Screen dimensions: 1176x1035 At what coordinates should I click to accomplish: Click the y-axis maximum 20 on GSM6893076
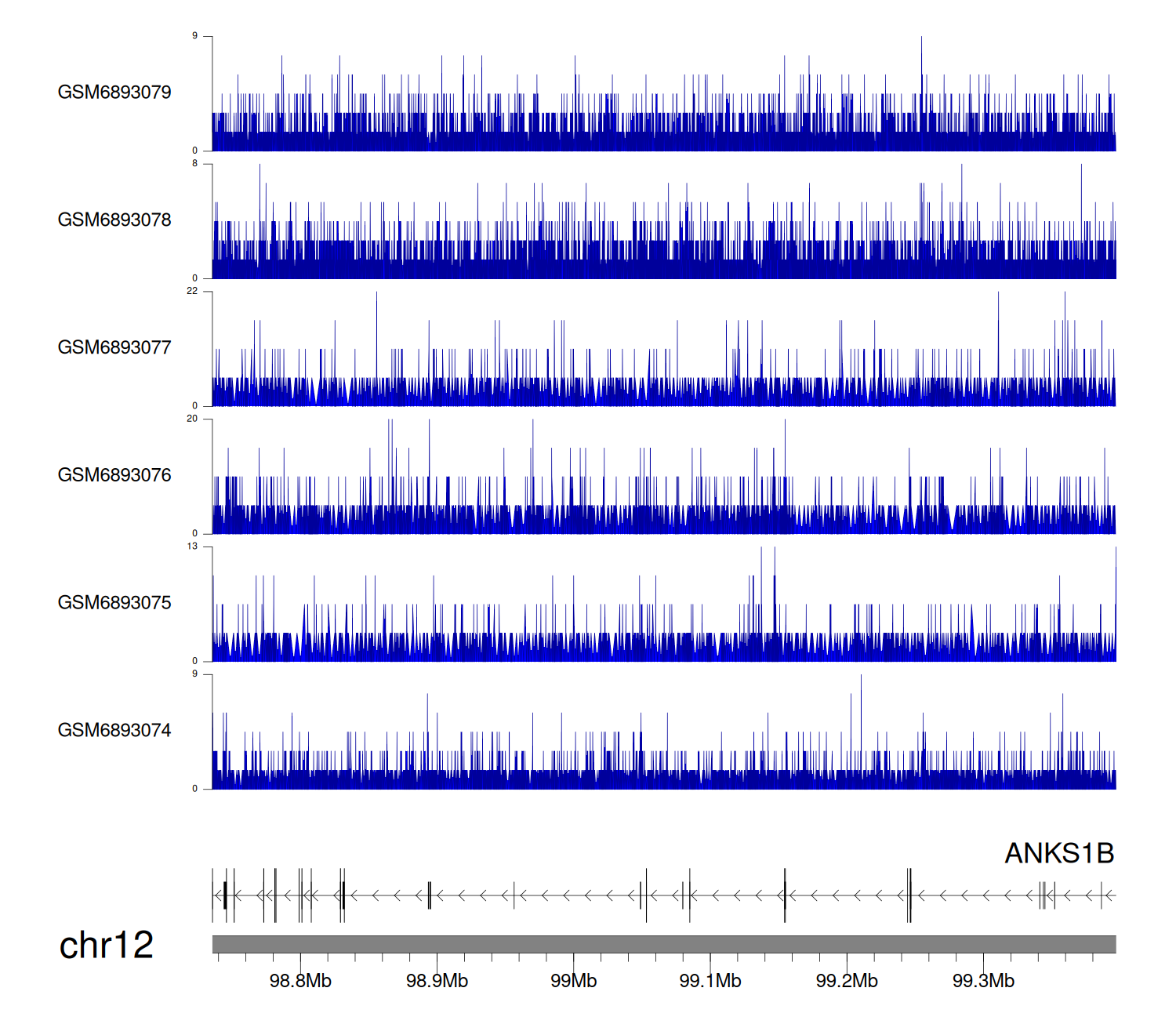point(192,419)
